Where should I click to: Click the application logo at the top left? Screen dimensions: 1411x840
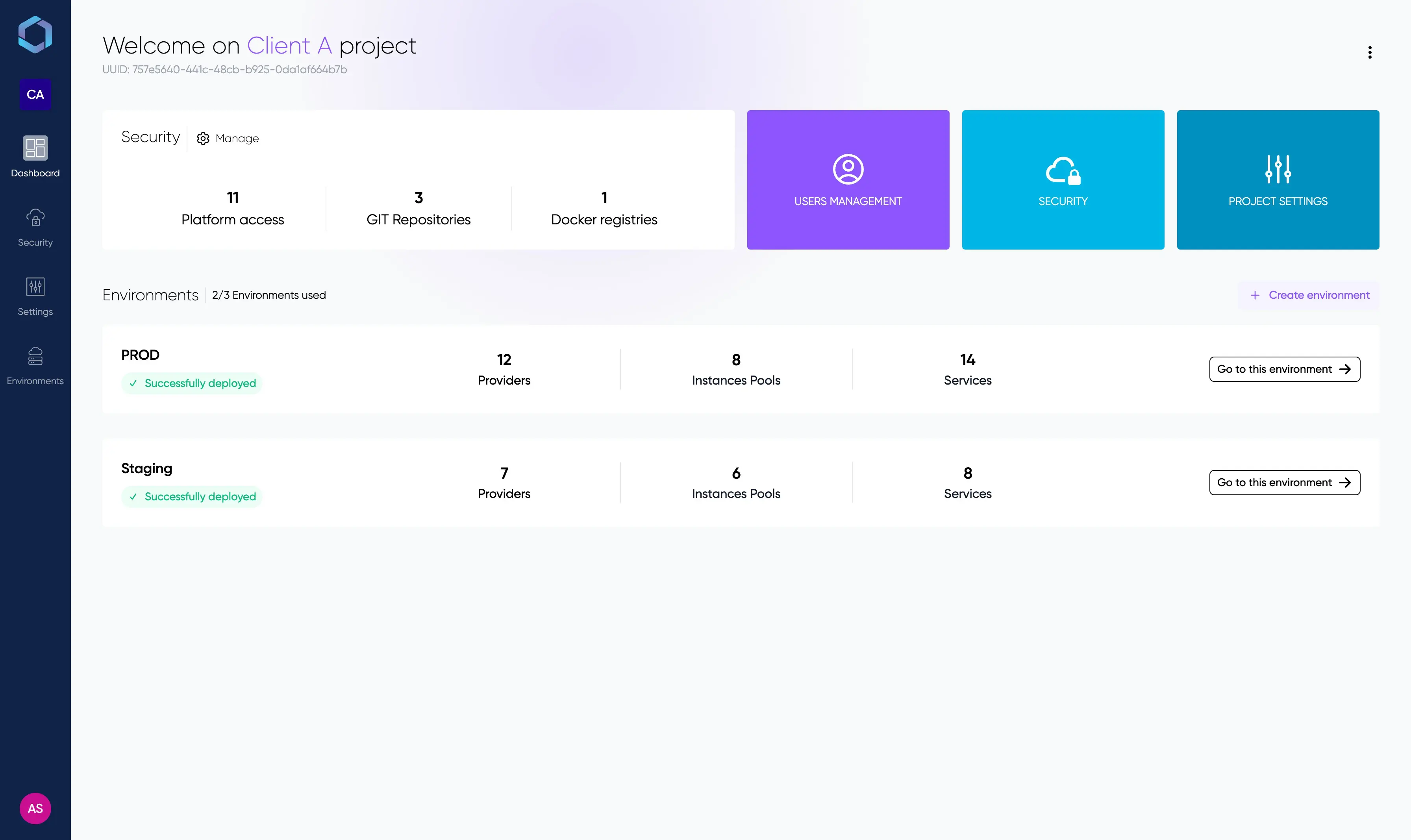click(35, 34)
